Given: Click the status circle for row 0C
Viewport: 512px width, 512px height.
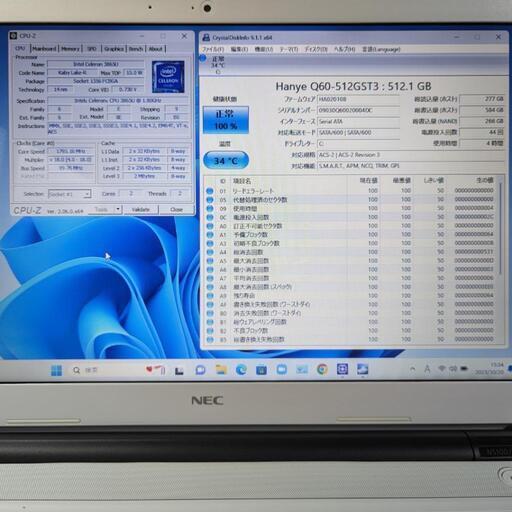Looking at the screenshot, I should coord(210,217).
